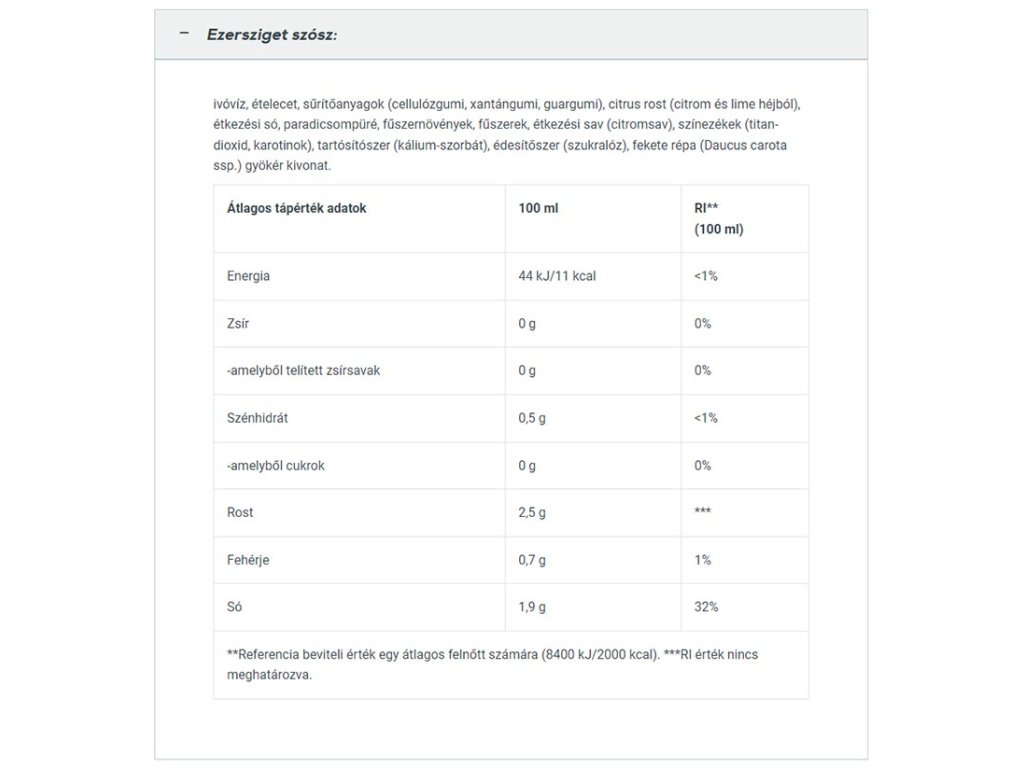Click the Átlagos tápérték adatok column header
The height and width of the screenshot is (768, 1024).
[x=297, y=209]
